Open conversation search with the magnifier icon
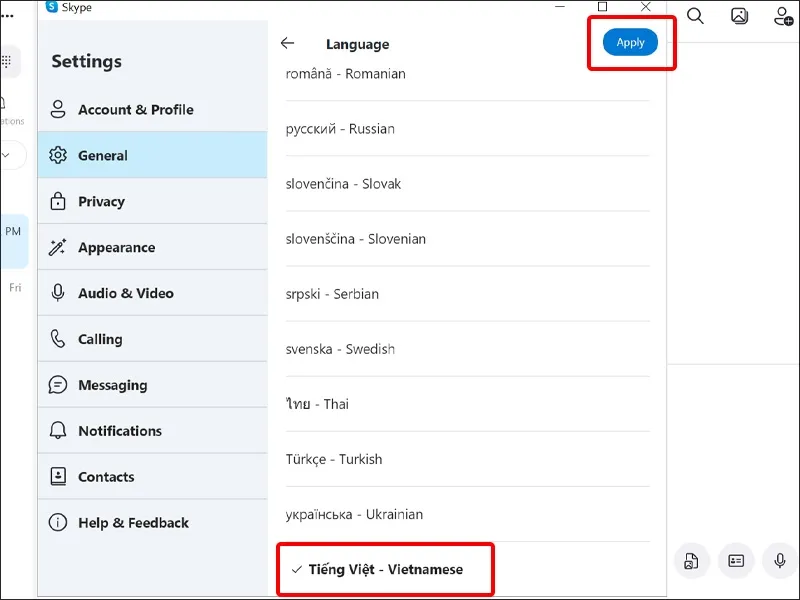800x600 pixels. click(x=694, y=17)
